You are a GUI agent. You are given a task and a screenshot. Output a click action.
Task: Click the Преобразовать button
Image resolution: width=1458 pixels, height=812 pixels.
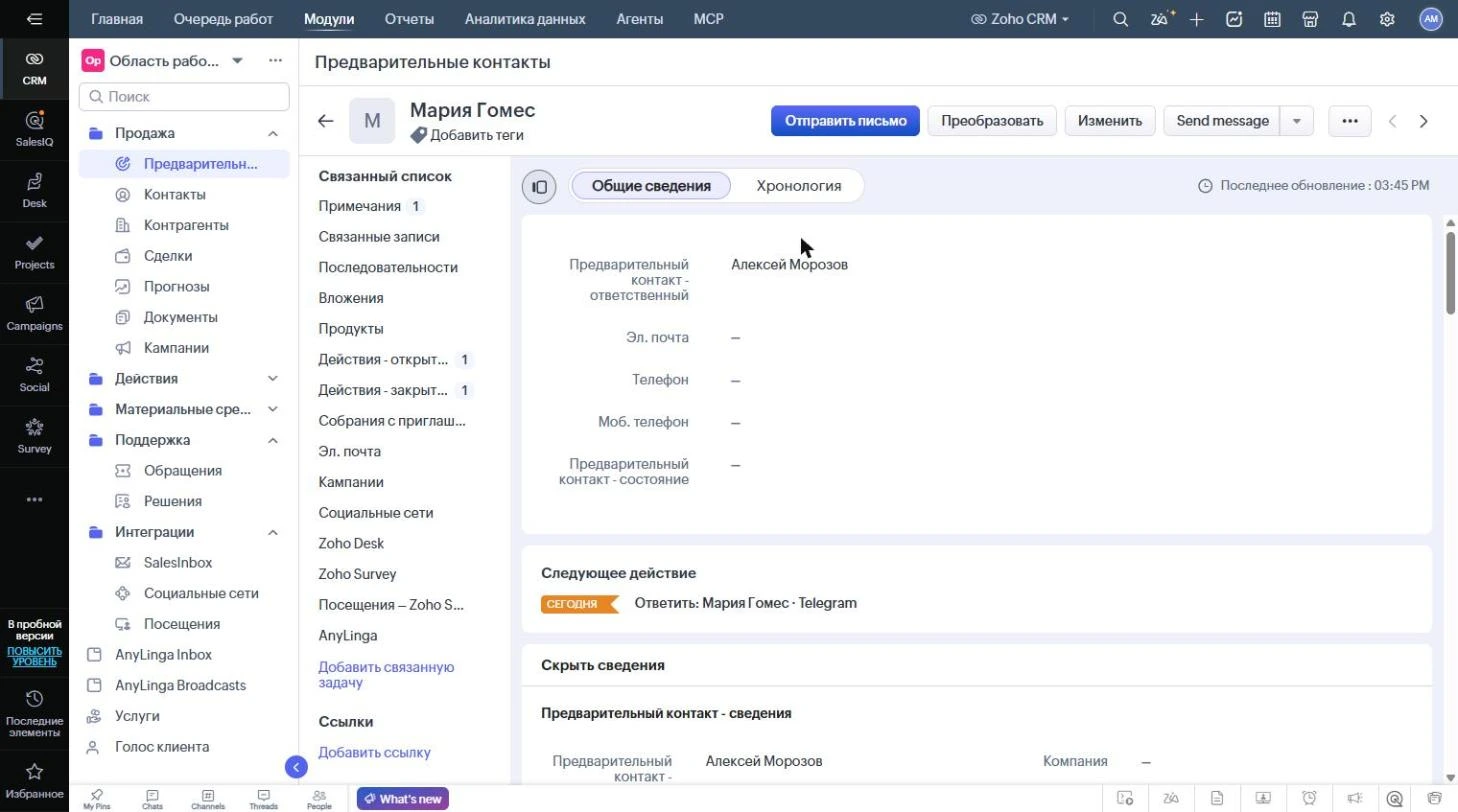pos(992,121)
